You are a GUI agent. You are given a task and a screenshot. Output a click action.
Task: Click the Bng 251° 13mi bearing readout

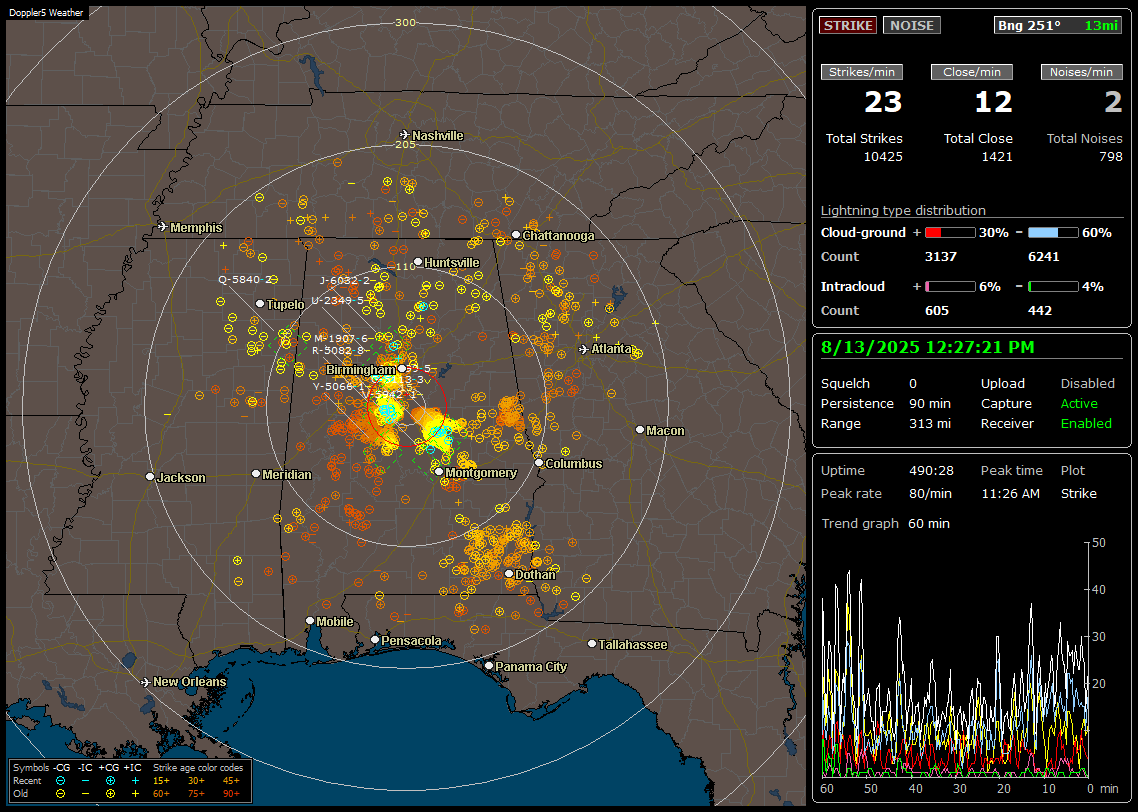[1058, 25]
